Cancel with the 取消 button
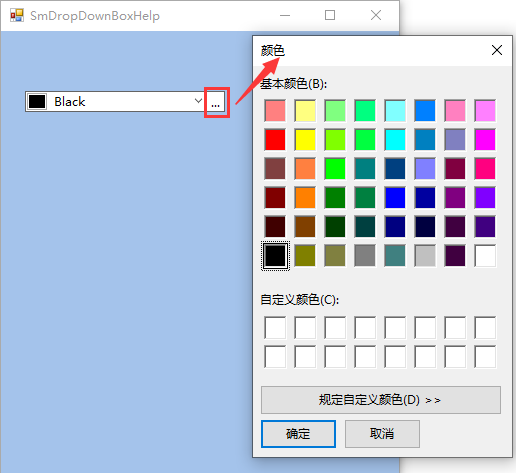 (x=382, y=434)
